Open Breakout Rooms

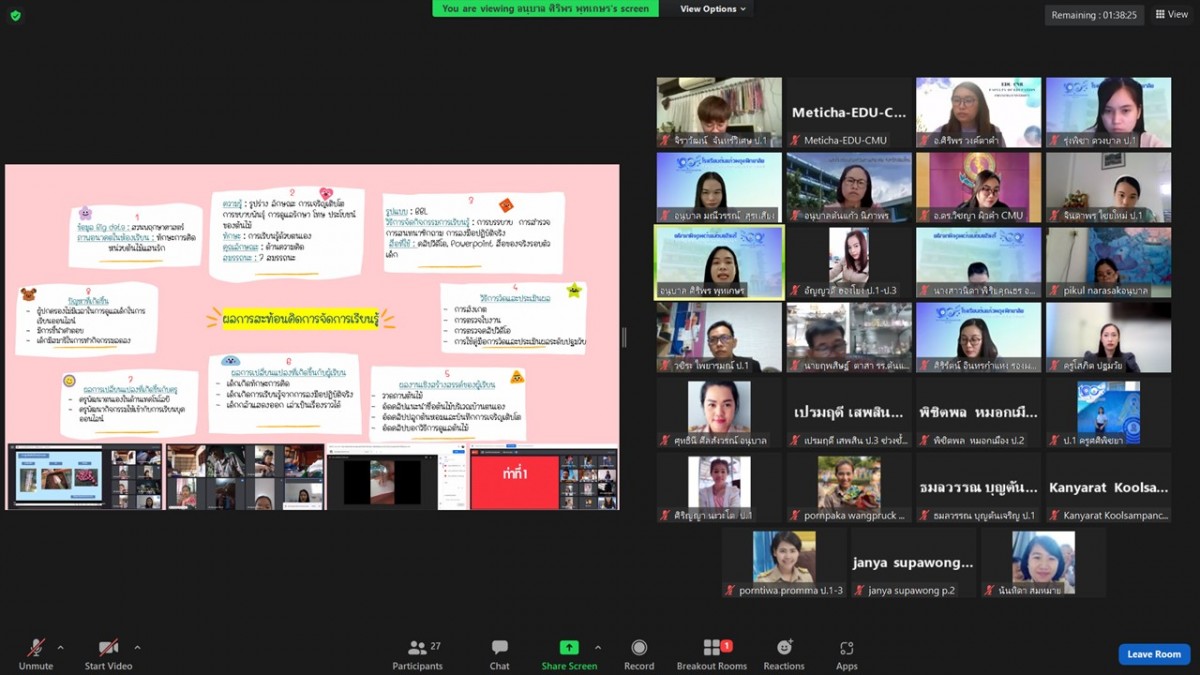coord(711,653)
